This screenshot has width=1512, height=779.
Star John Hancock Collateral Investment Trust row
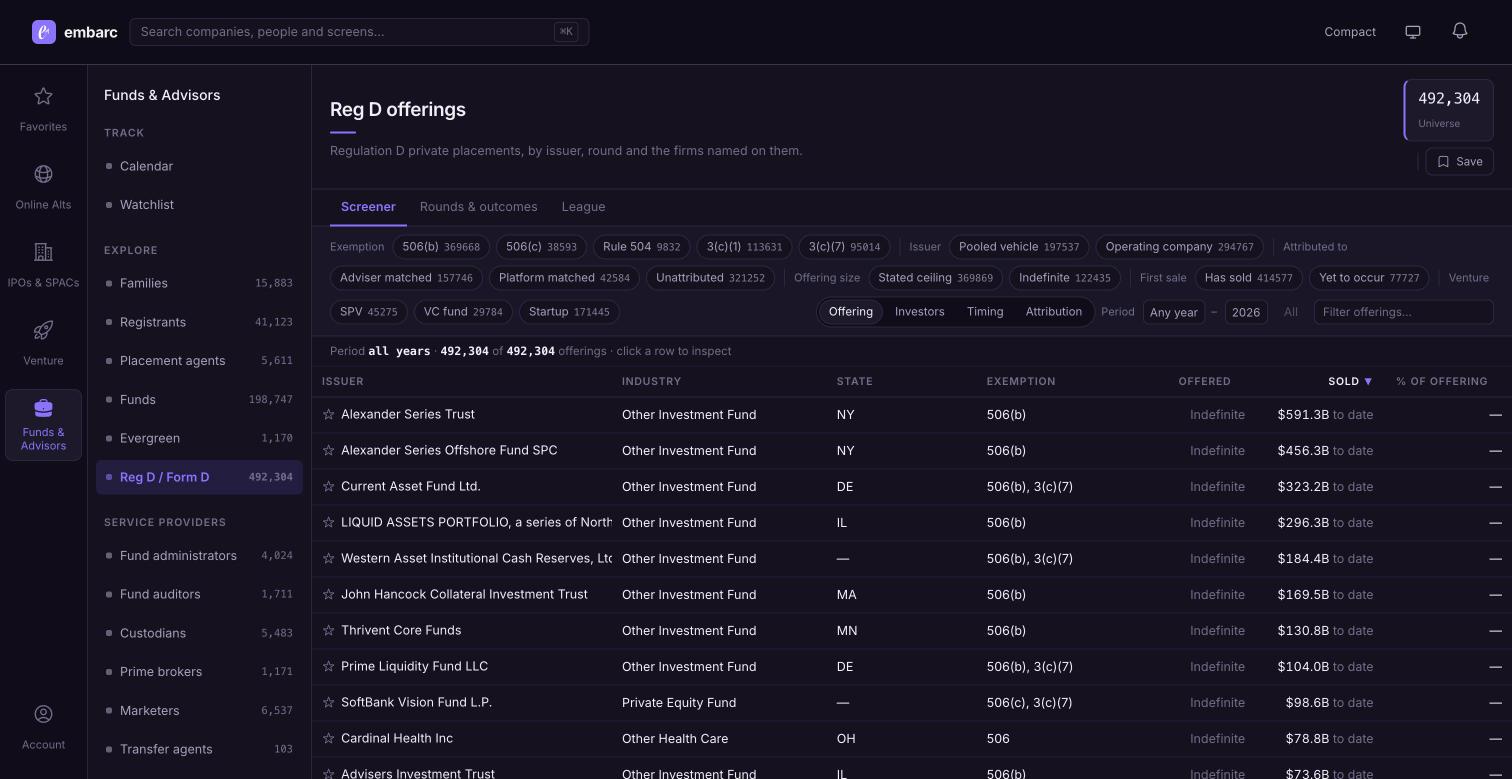(x=328, y=594)
